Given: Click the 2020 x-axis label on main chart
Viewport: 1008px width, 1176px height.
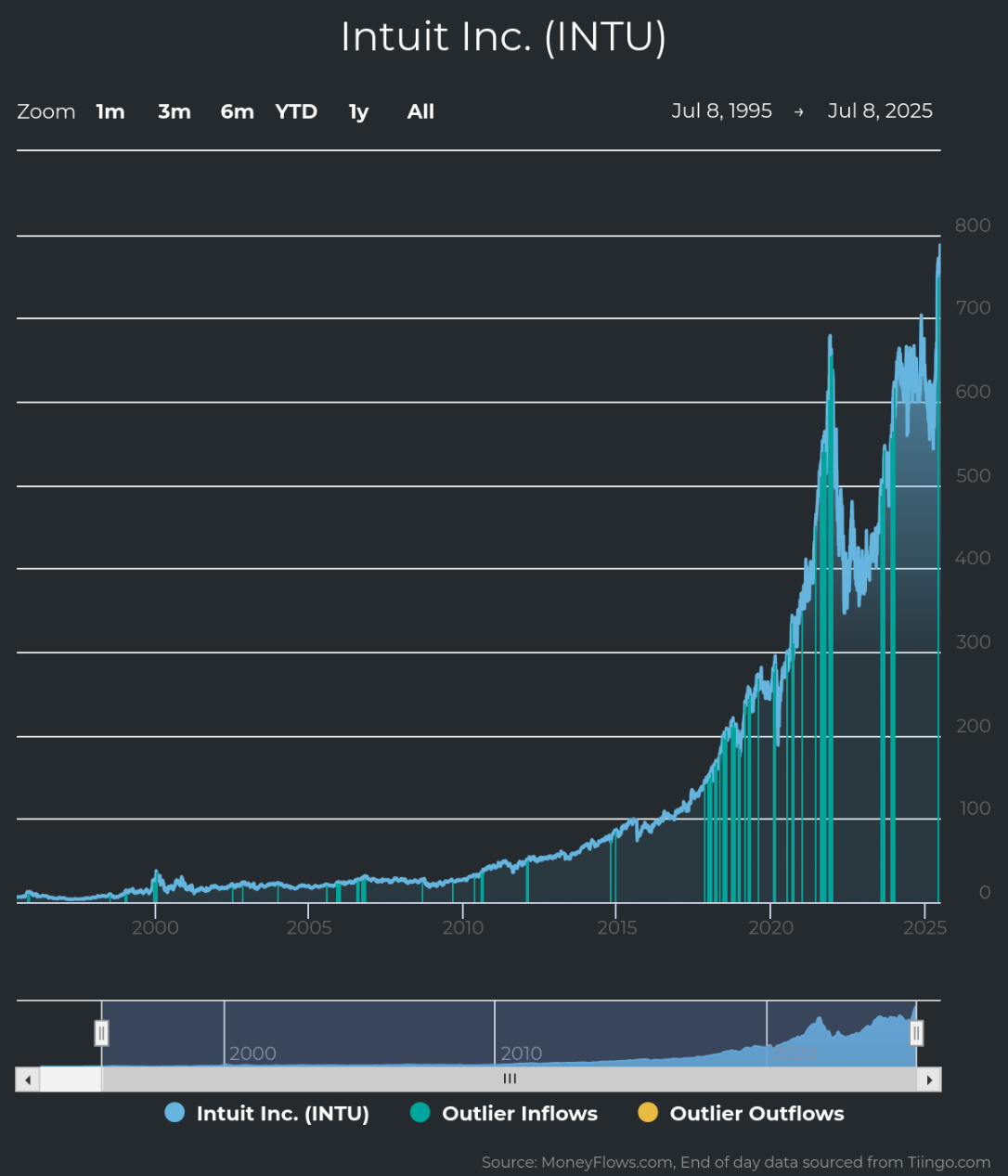Looking at the screenshot, I should click(770, 927).
